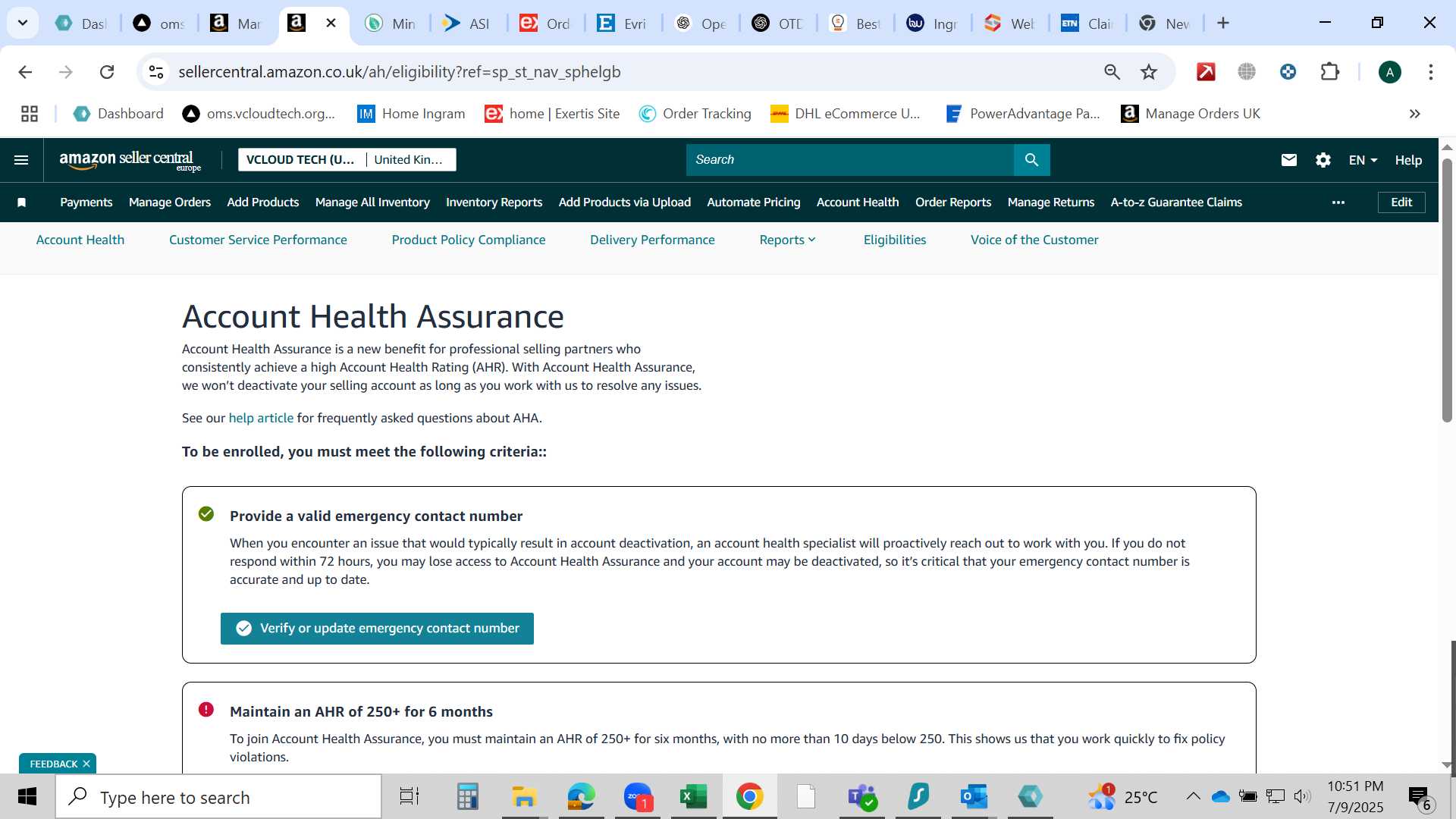Open Manage All Inventory
The height and width of the screenshot is (819, 1456).
click(x=372, y=202)
